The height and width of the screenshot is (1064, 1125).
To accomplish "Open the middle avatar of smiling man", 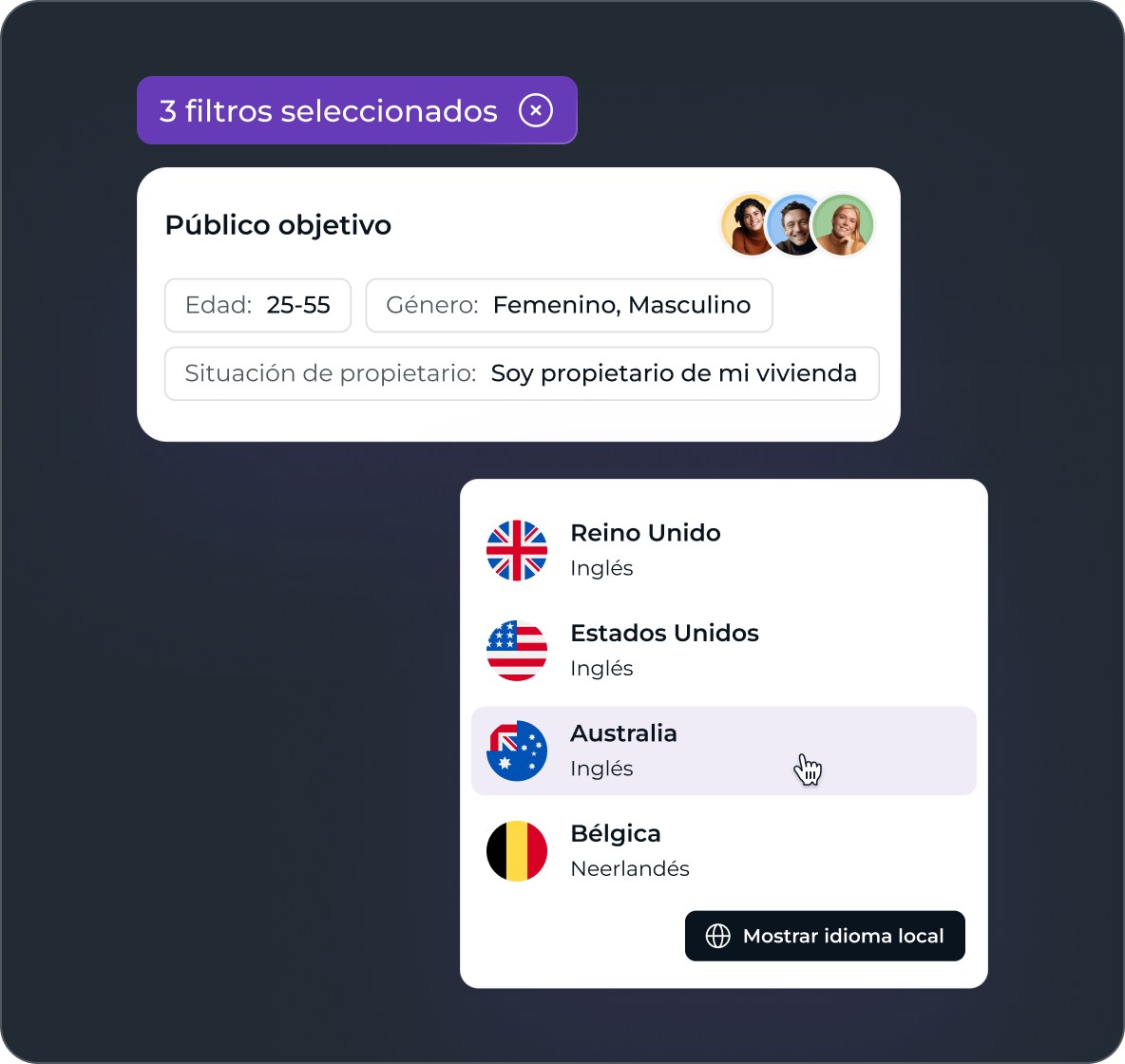I will 795,225.
